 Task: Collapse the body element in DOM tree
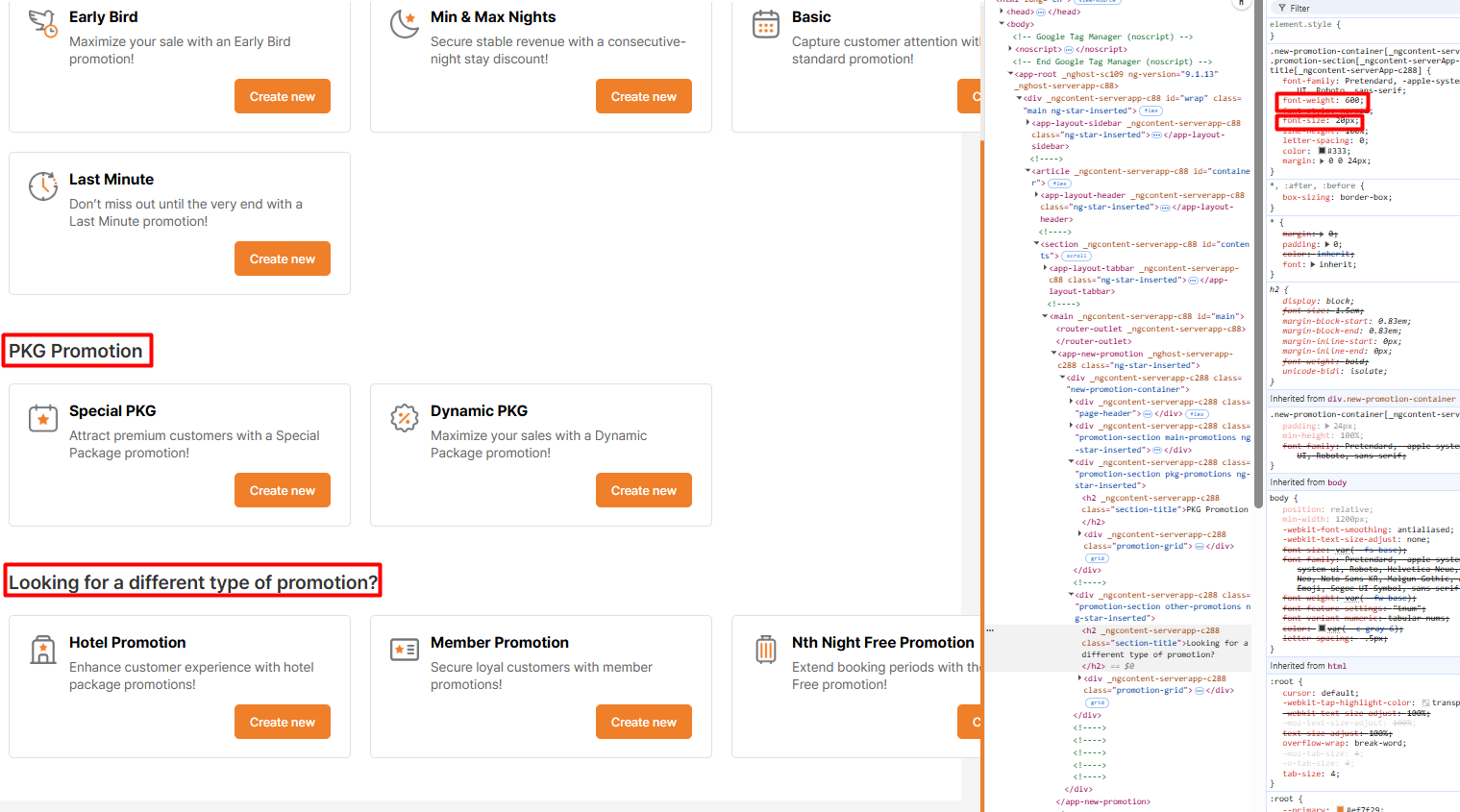1002,24
